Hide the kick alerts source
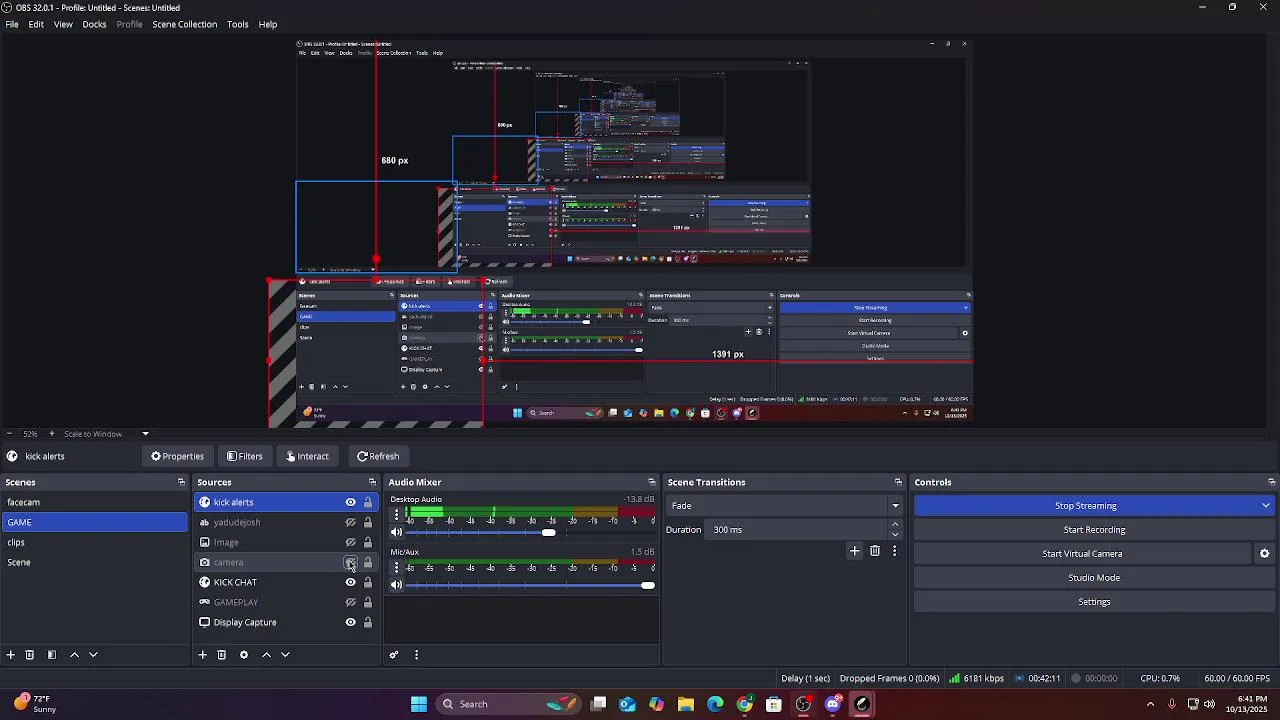The image size is (1280, 720). [x=350, y=502]
